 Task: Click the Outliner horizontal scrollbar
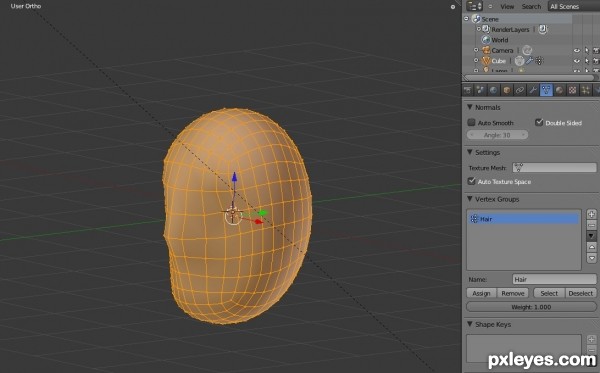pyautogui.click(x=530, y=78)
